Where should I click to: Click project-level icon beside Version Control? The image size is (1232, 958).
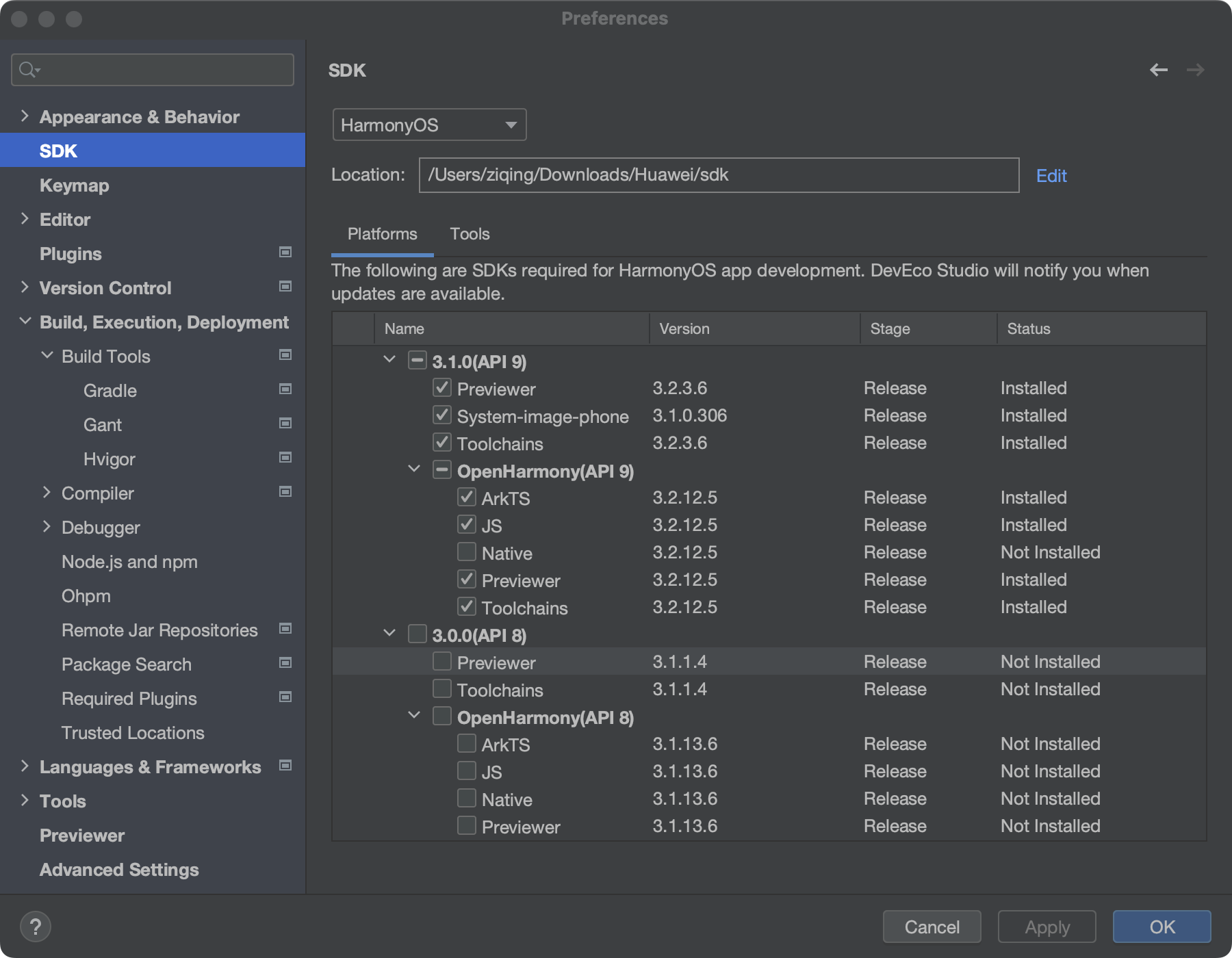coord(285,287)
